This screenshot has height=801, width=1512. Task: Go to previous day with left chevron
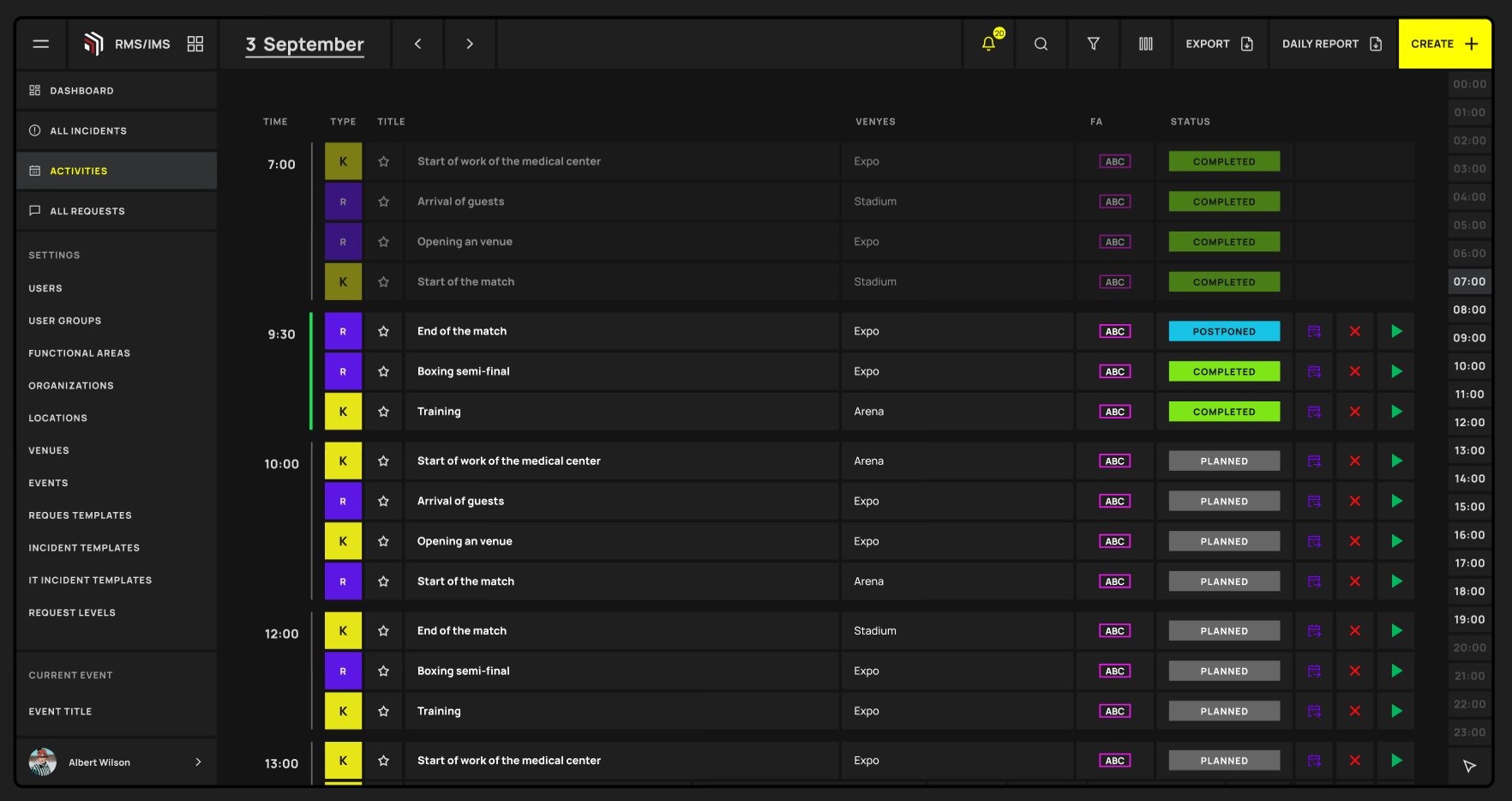417,44
